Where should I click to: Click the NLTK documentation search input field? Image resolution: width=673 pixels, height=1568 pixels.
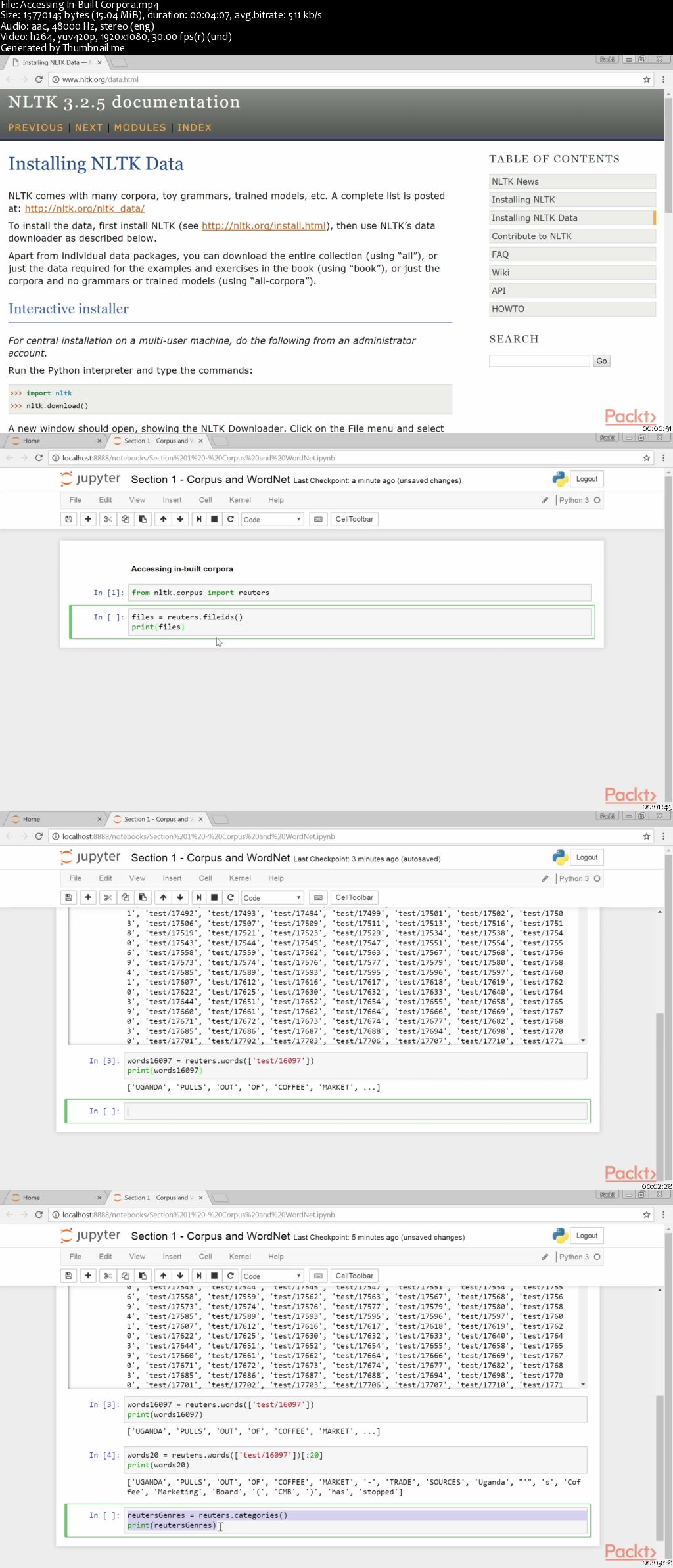pyautogui.click(x=539, y=361)
